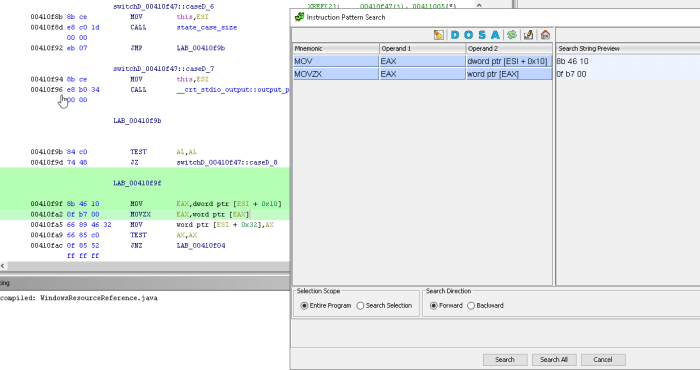Click the home navigate-to-selection icon
The width and height of the screenshot is (700, 370).
[x=545, y=35]
